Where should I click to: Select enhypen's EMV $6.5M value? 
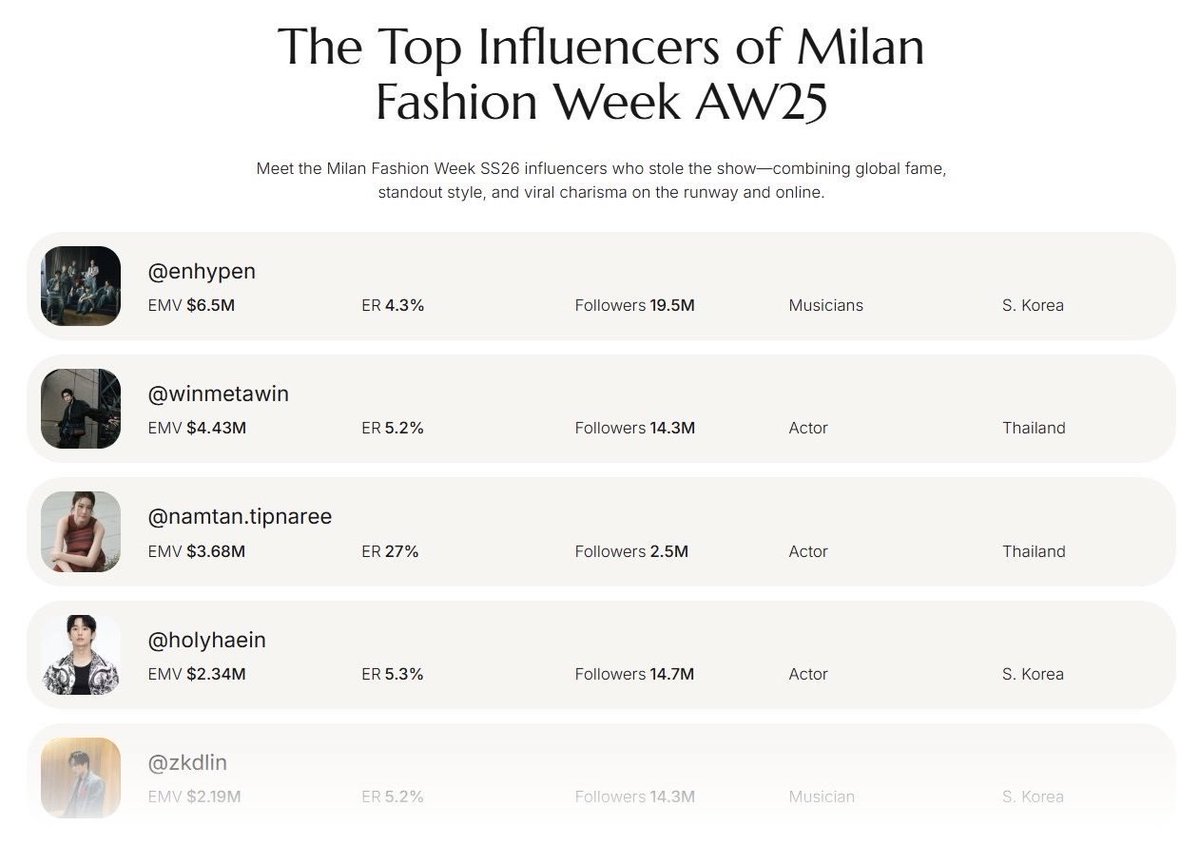coord(191,305)
